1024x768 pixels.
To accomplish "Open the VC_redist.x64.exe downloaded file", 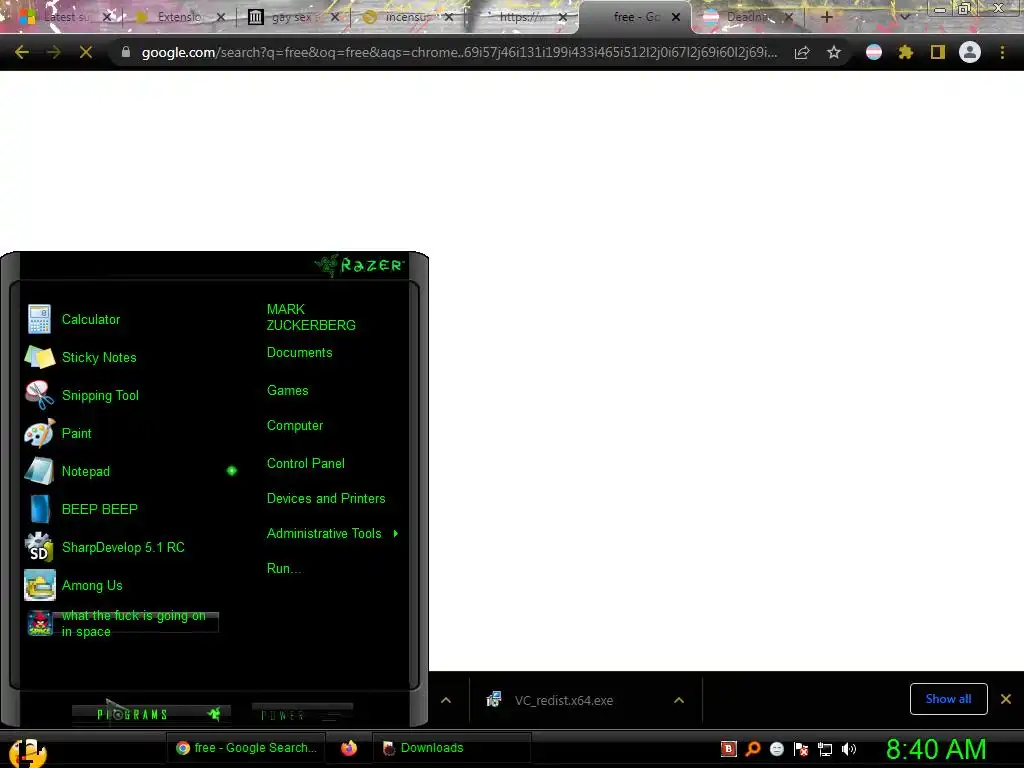I will (x=563, y=700).
